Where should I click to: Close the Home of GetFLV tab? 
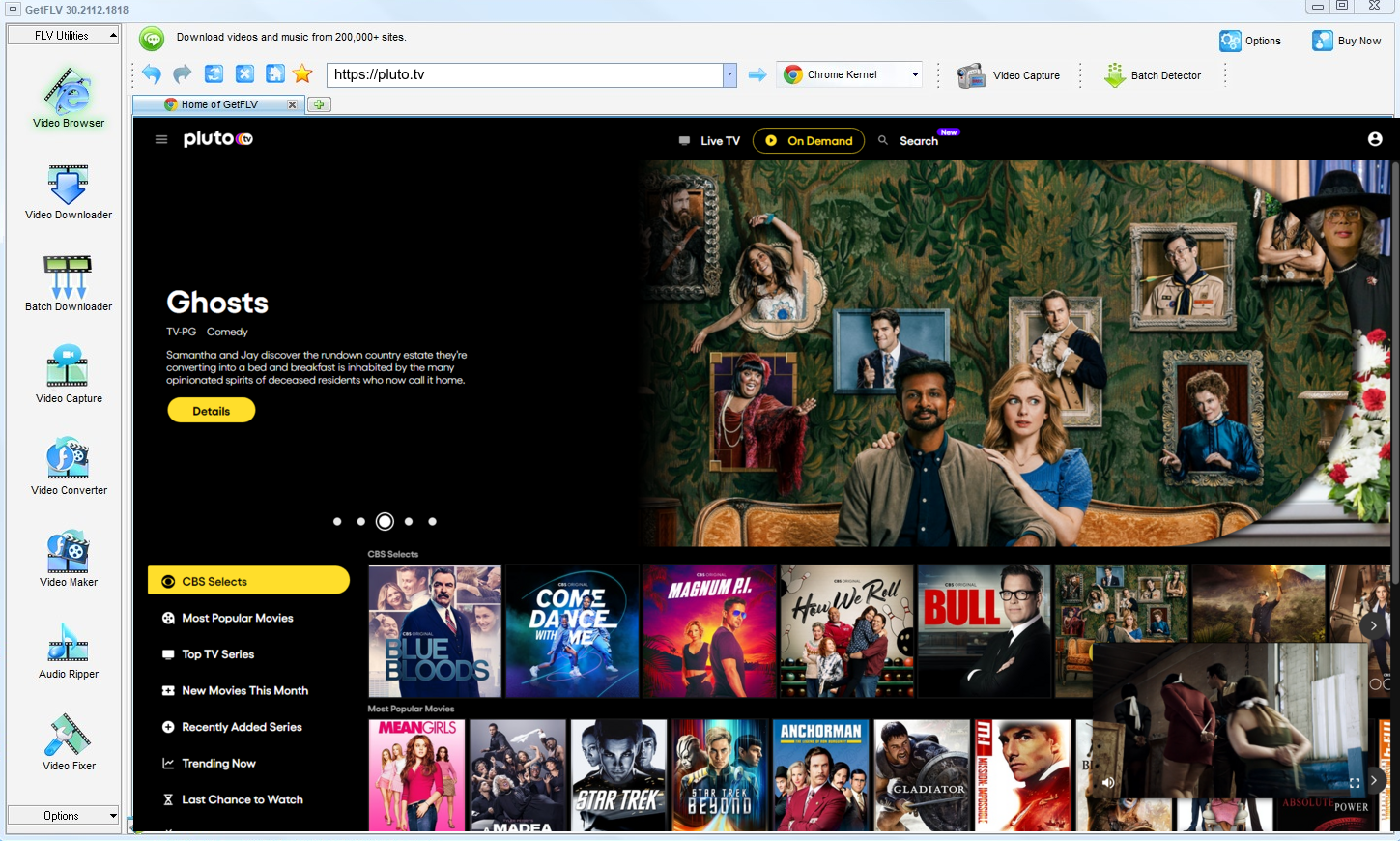292,104
